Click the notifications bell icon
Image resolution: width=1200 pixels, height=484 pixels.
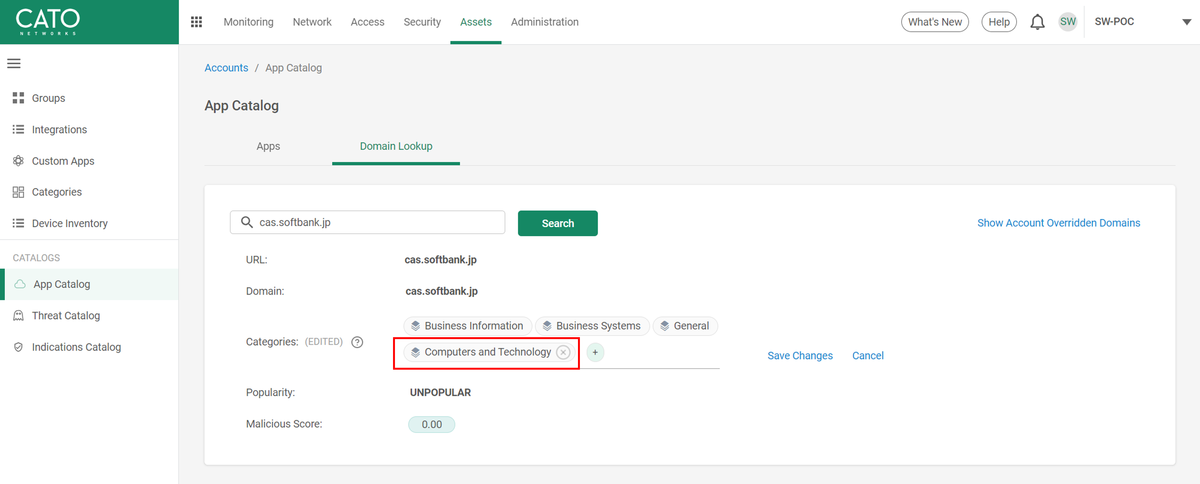(1037, 22)
